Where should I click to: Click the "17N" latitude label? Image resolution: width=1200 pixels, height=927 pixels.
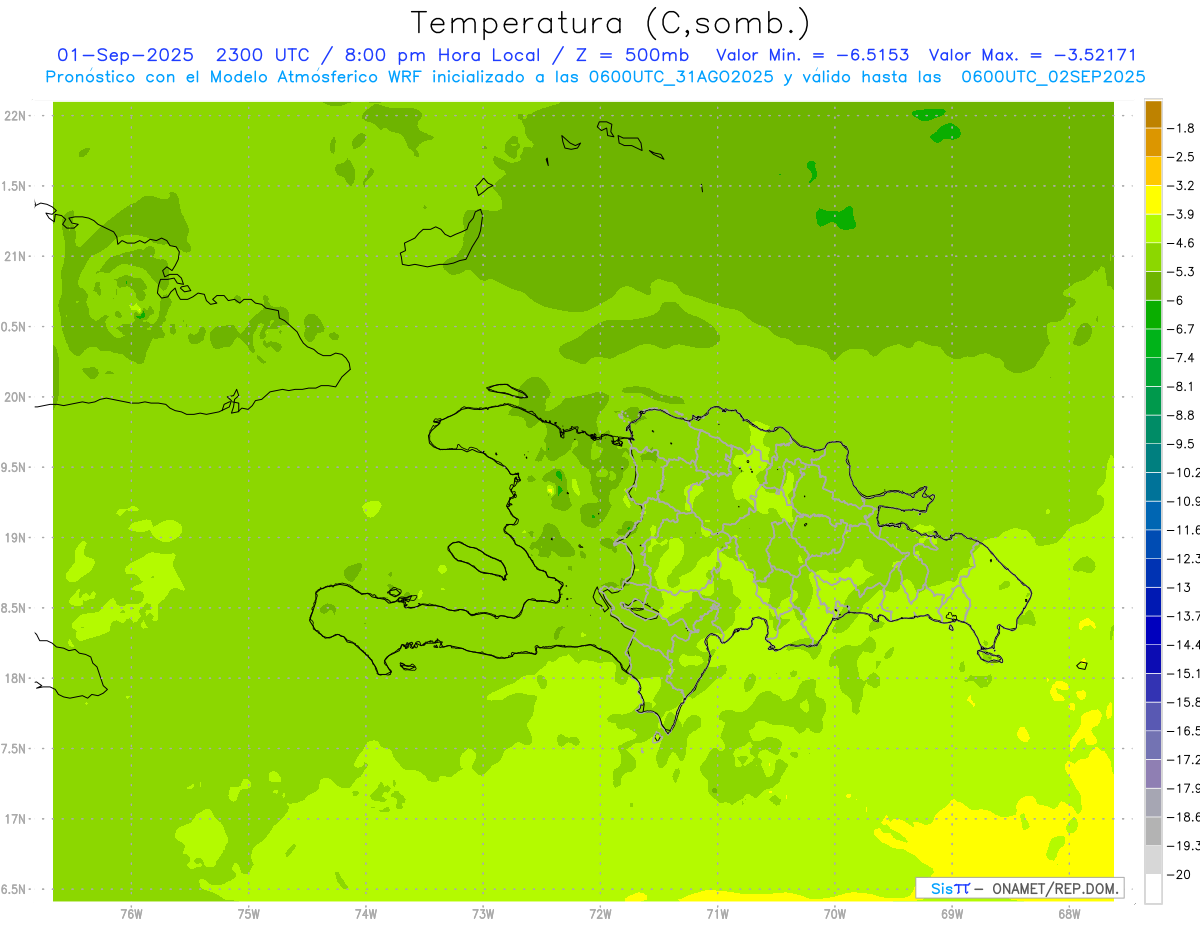pos(16,820)
